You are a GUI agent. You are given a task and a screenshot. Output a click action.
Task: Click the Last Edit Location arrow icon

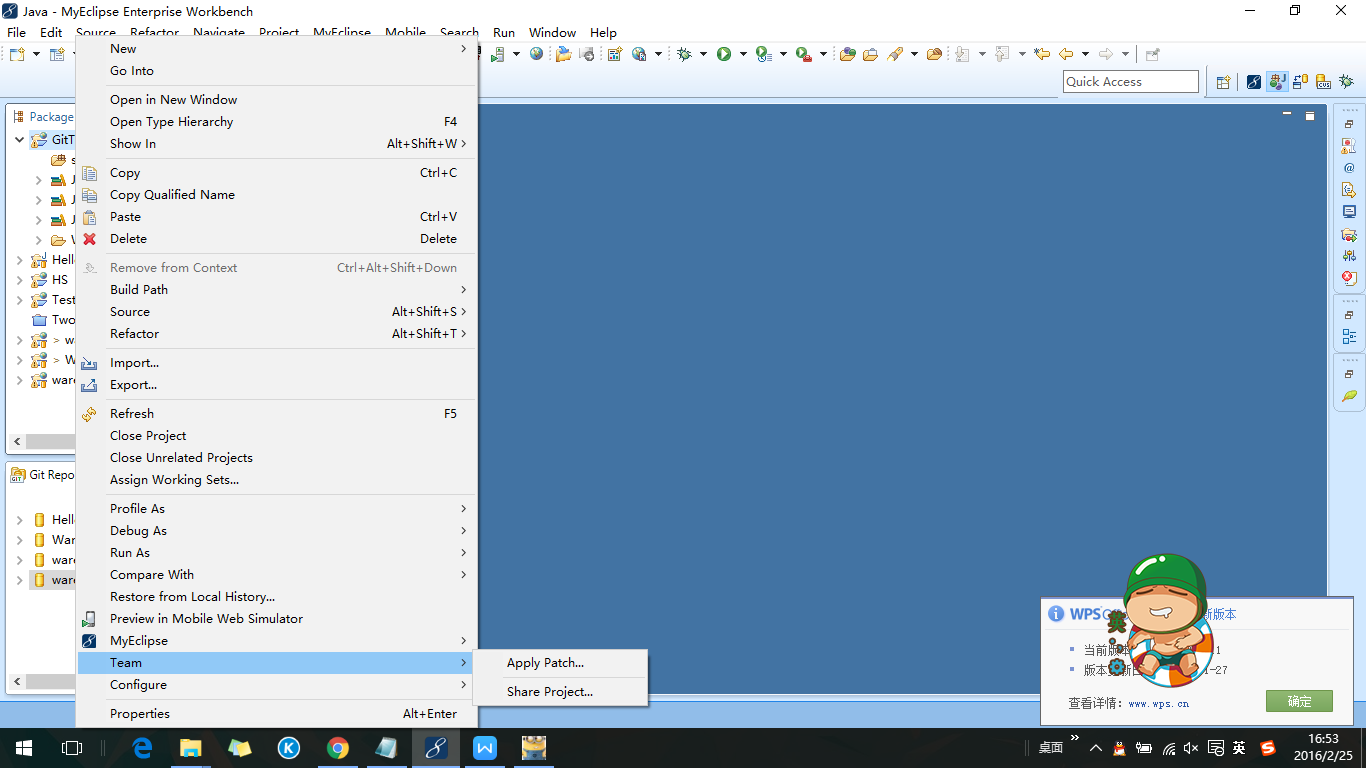click(1042, 54)
